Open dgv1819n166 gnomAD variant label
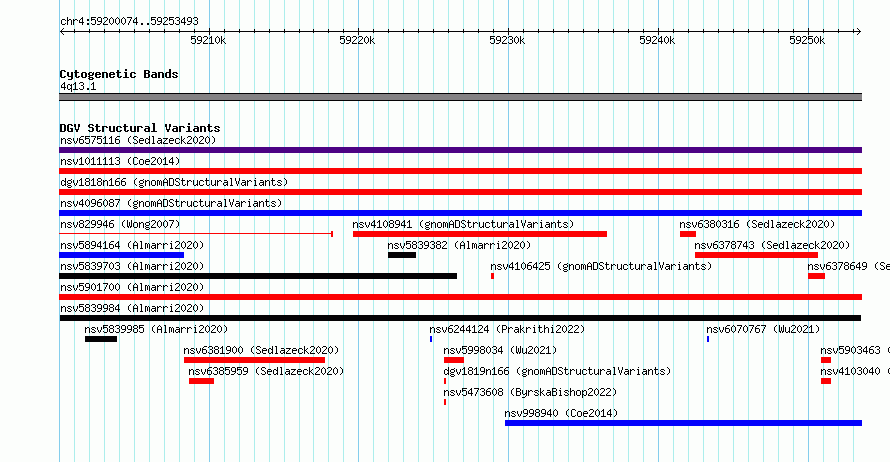This screenshot has width=890, height=462. [557, 371]
